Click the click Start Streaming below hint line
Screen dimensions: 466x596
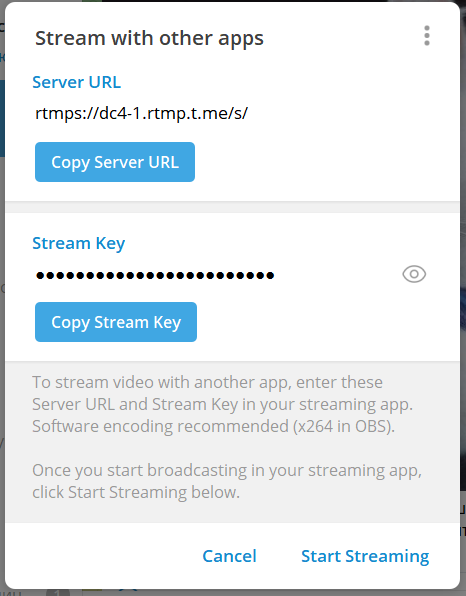pos(136,492)
